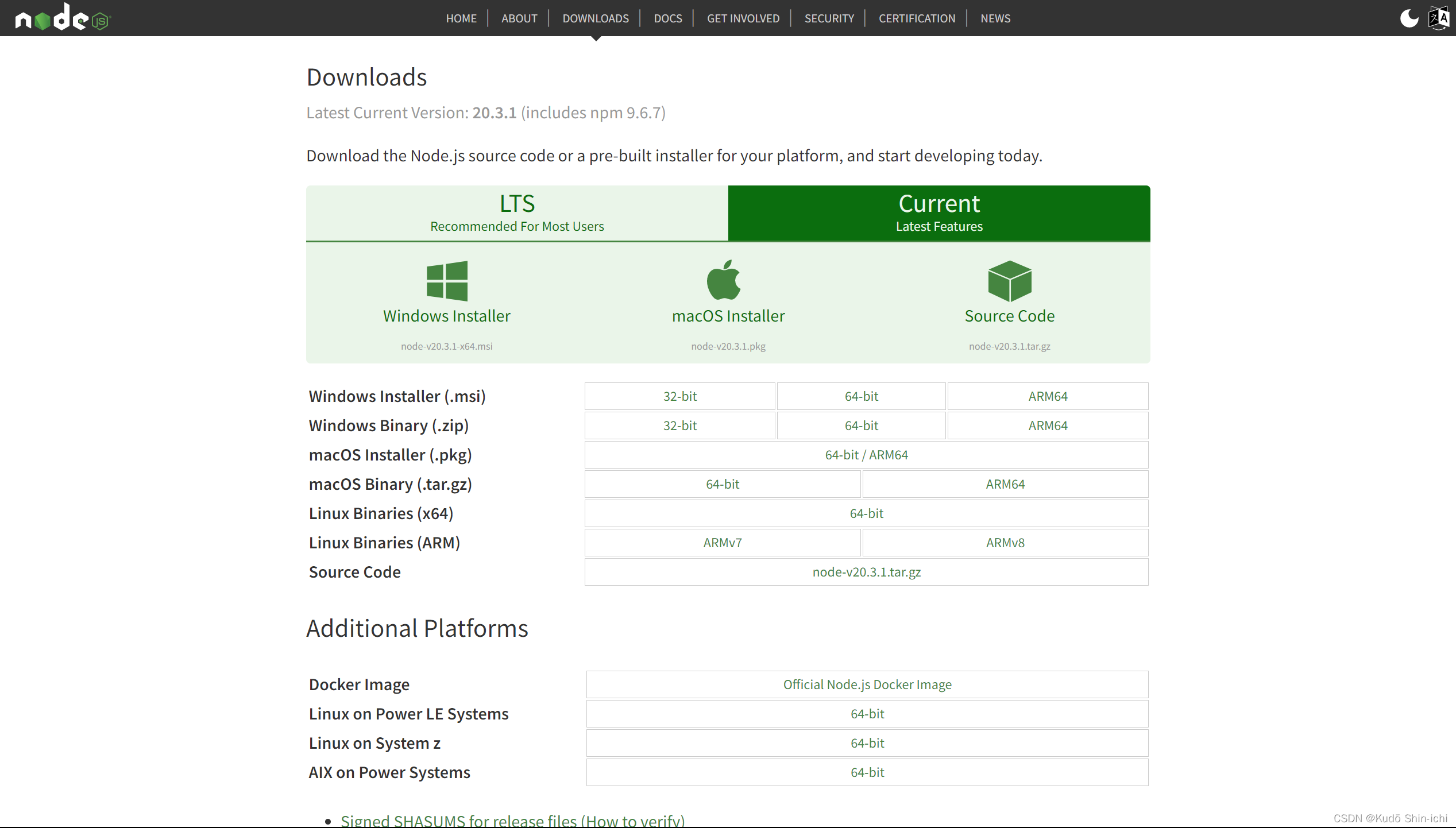
Task: Open Signed SHASUMS for release files link
Action: tap(512, 821)
